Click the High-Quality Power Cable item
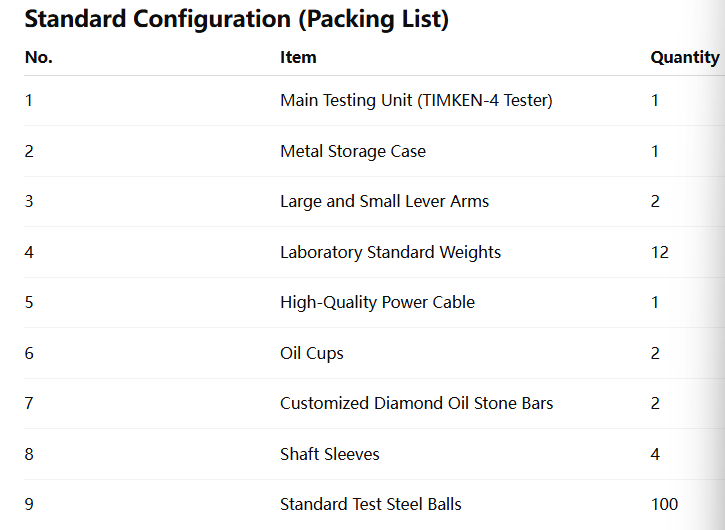The image size is (725, 530). pos(377,302)
